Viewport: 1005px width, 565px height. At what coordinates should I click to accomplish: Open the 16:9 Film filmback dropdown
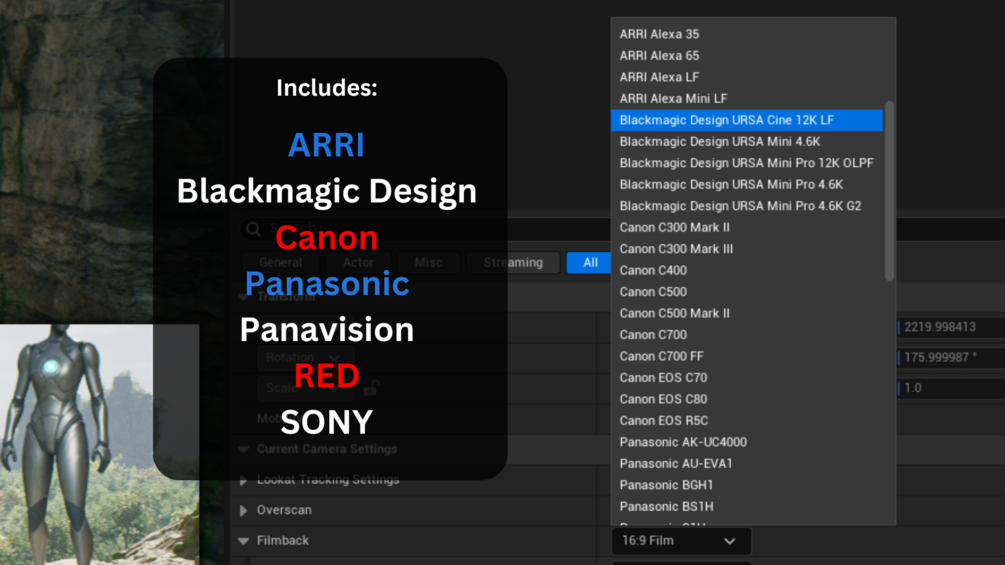point(680,541)
